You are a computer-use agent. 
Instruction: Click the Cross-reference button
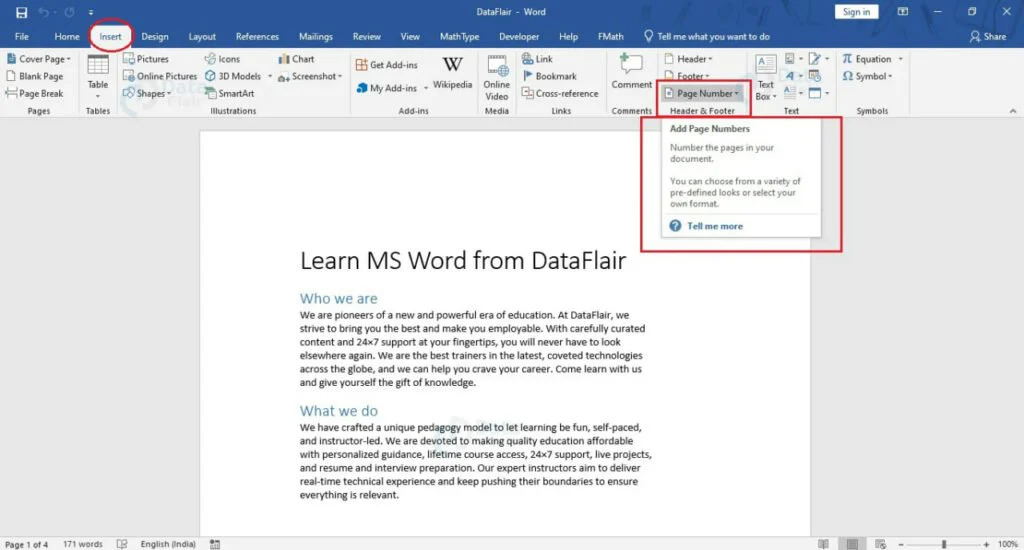[559, 93]
